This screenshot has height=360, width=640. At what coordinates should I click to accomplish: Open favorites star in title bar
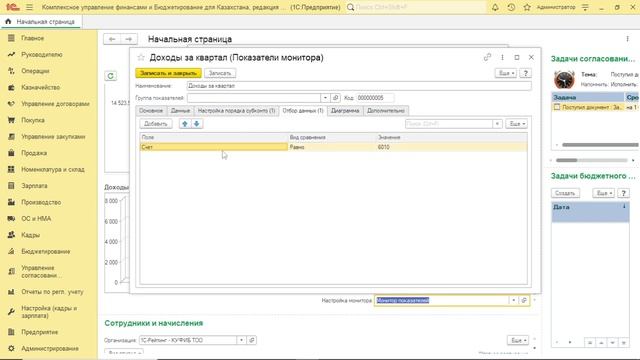(527, 7)
